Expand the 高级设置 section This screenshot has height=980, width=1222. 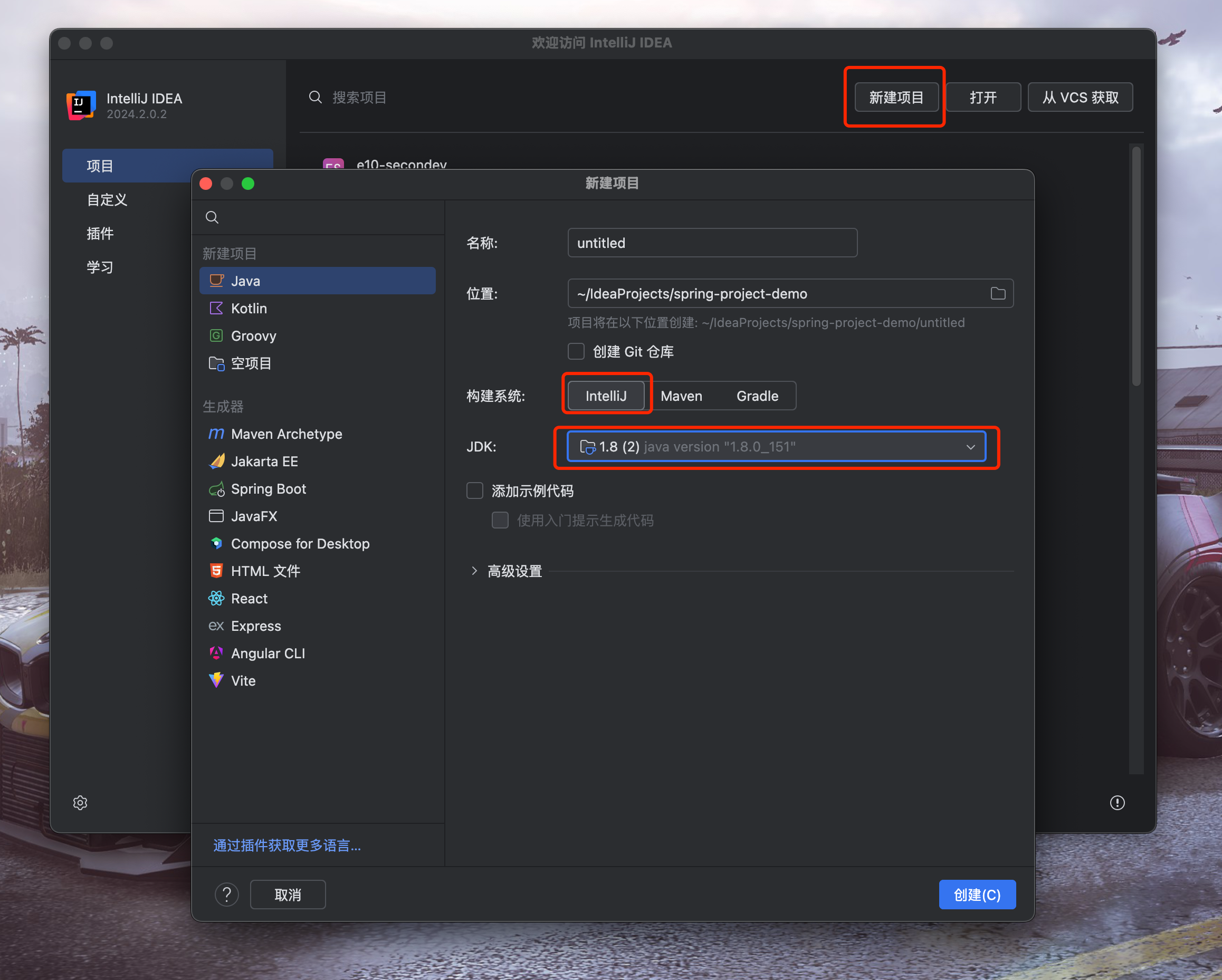(x=474, y=571)
